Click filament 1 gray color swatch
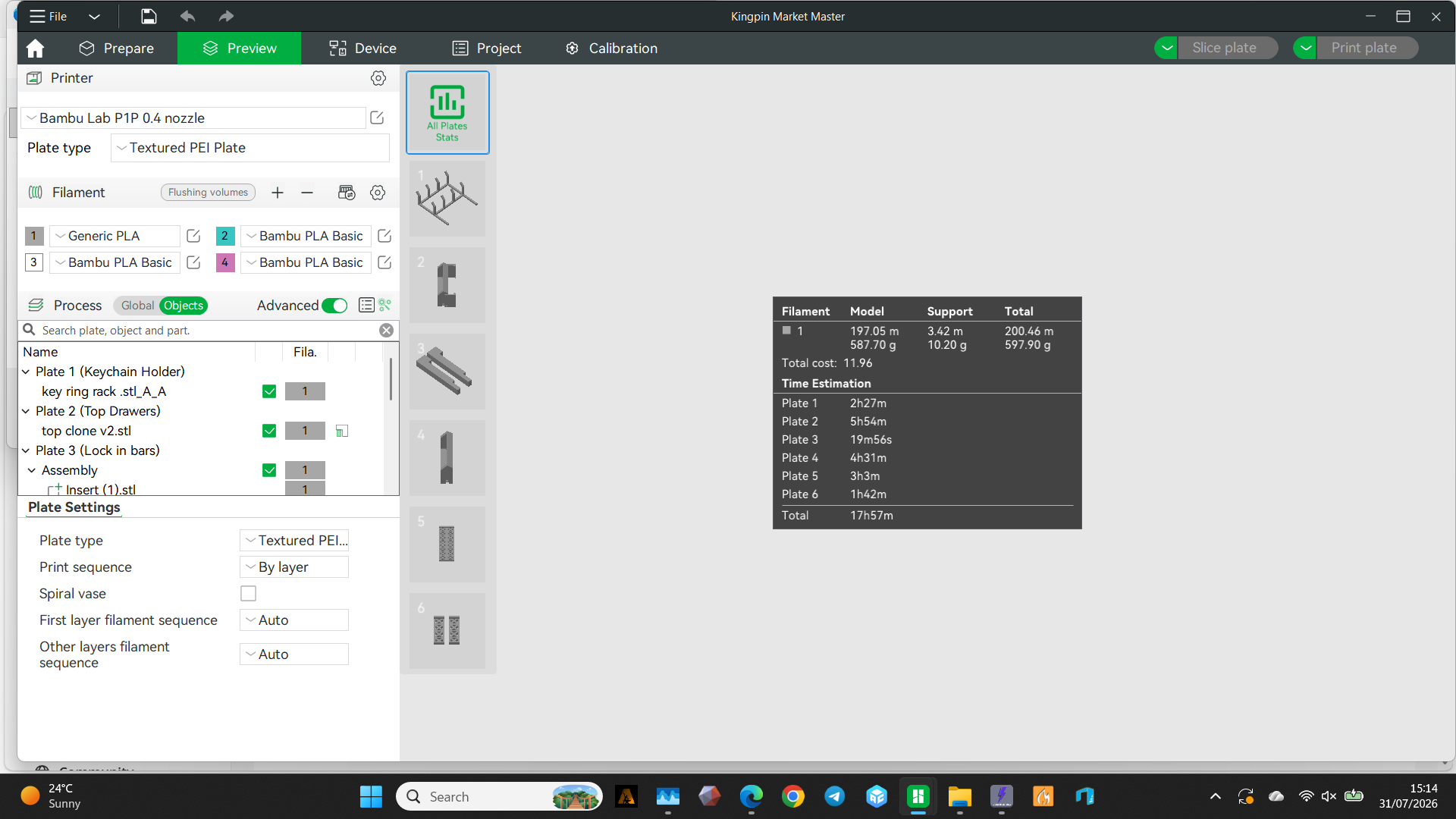 33,236
